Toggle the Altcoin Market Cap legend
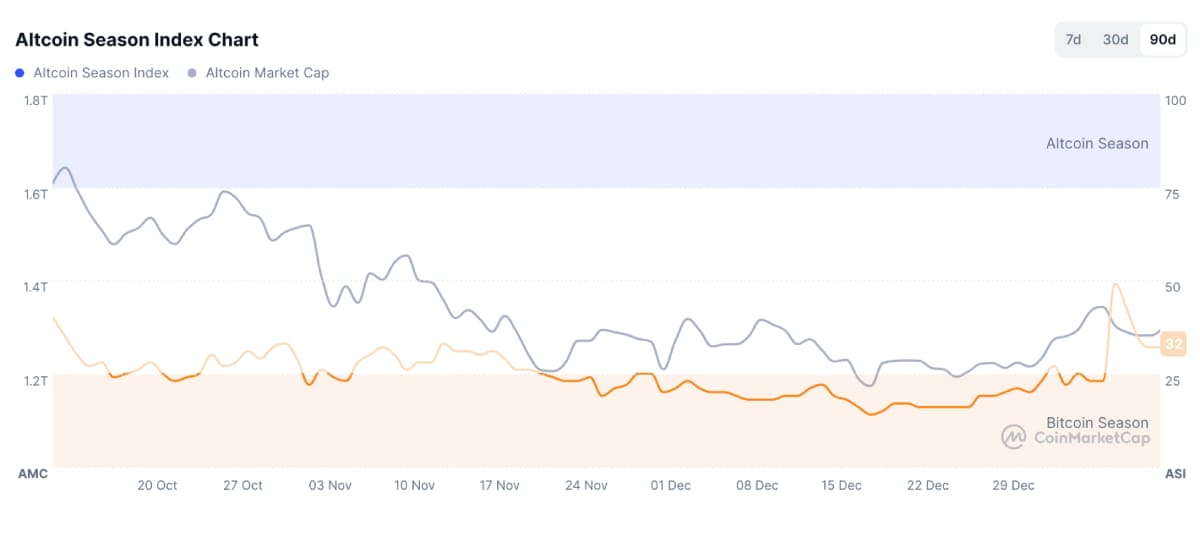Image resolution: width=1200 pixels, height=559 pixels. click(267, 73)
